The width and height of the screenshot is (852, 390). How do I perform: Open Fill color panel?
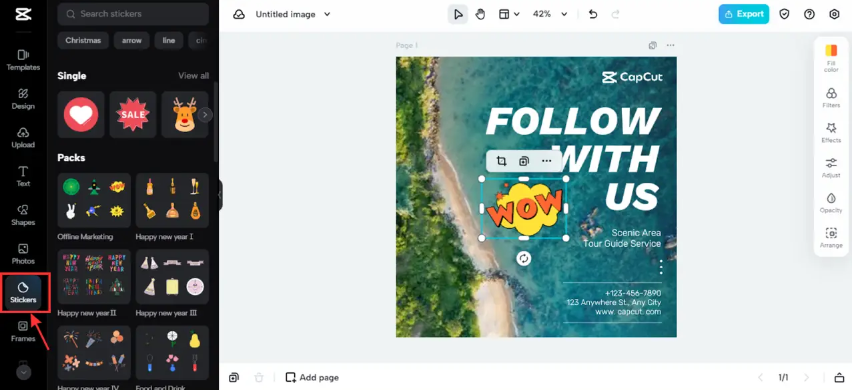tap(831, 58)
